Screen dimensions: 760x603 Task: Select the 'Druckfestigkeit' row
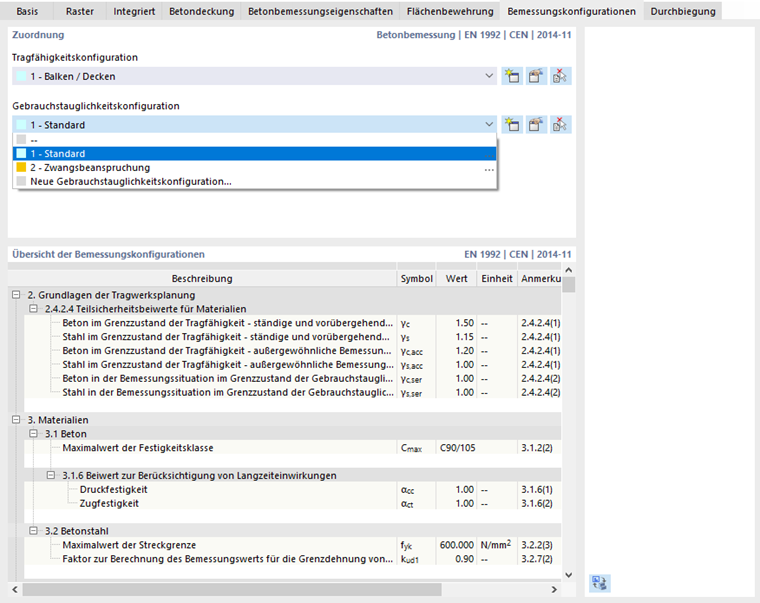point(293,490)
